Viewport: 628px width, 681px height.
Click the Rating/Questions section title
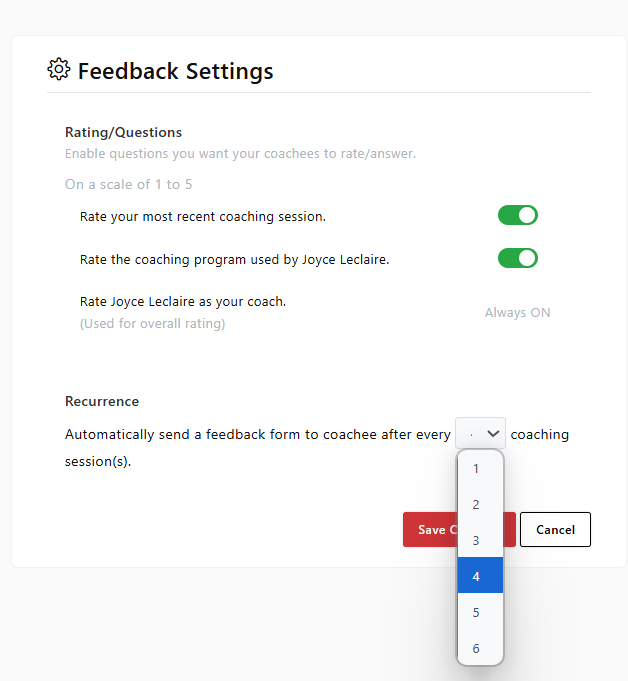123,132
